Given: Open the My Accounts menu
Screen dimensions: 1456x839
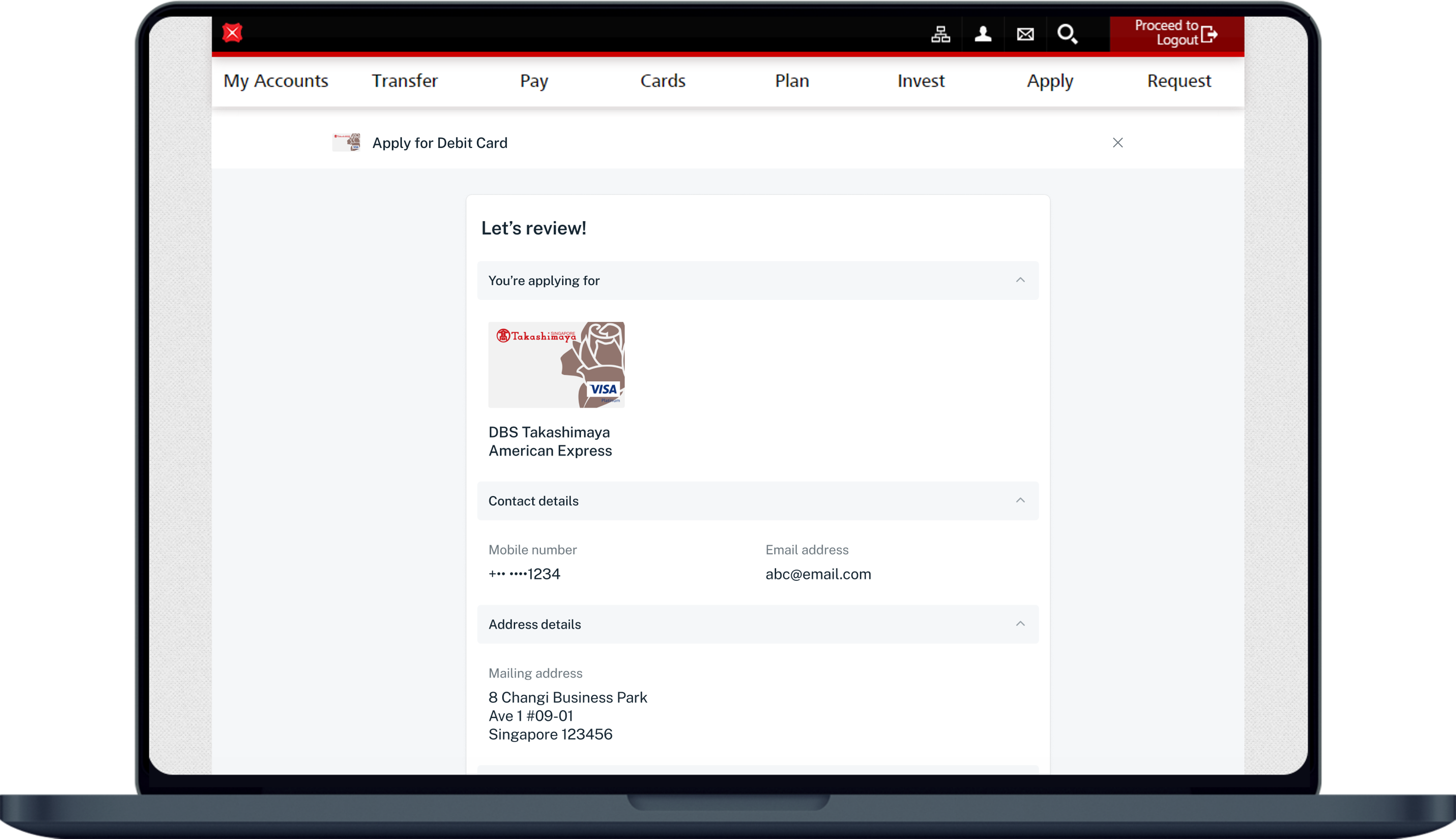Looking at the screenshot, I should (x=276, y=81).
